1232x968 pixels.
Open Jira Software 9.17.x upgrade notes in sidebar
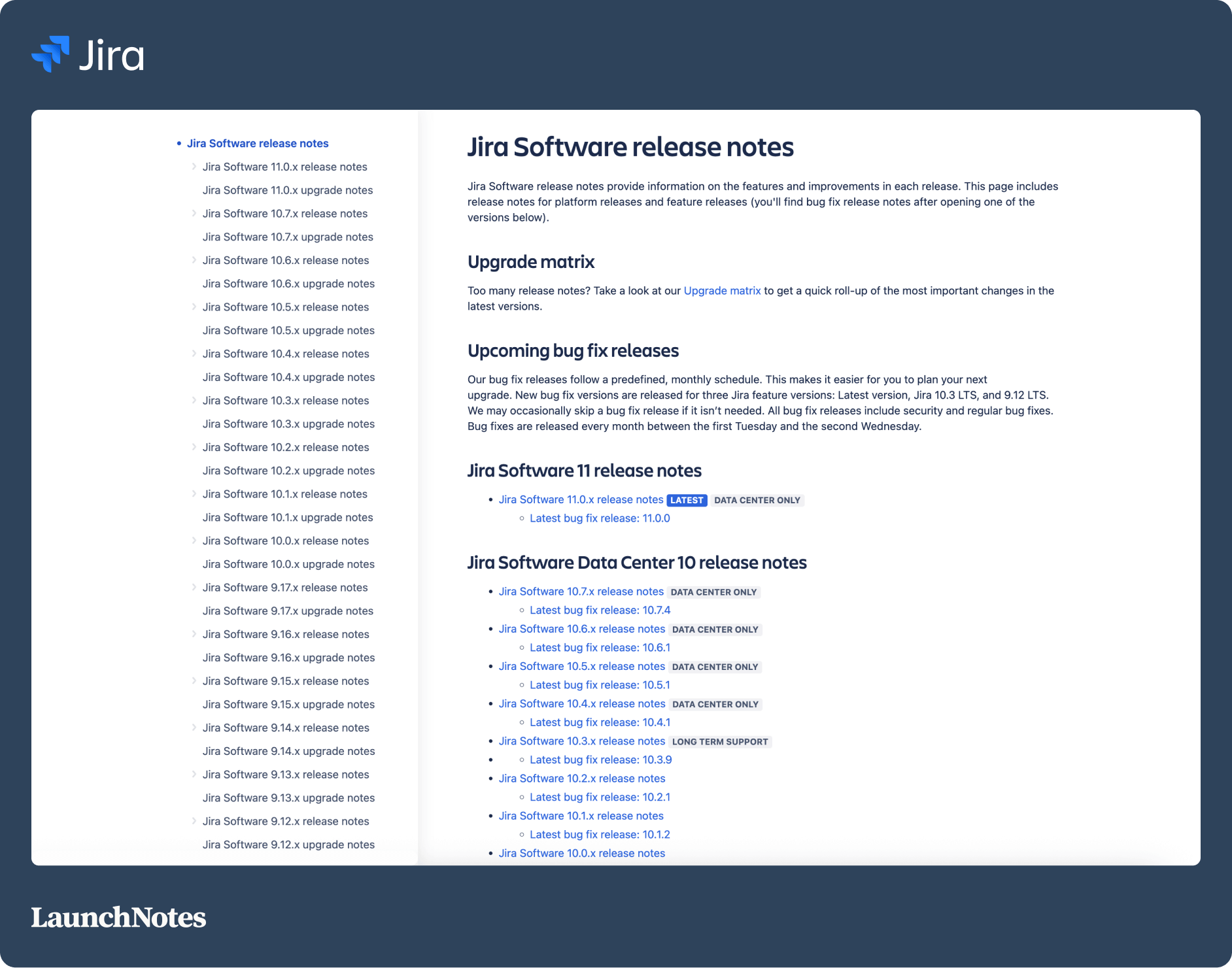tap(288, 610)
